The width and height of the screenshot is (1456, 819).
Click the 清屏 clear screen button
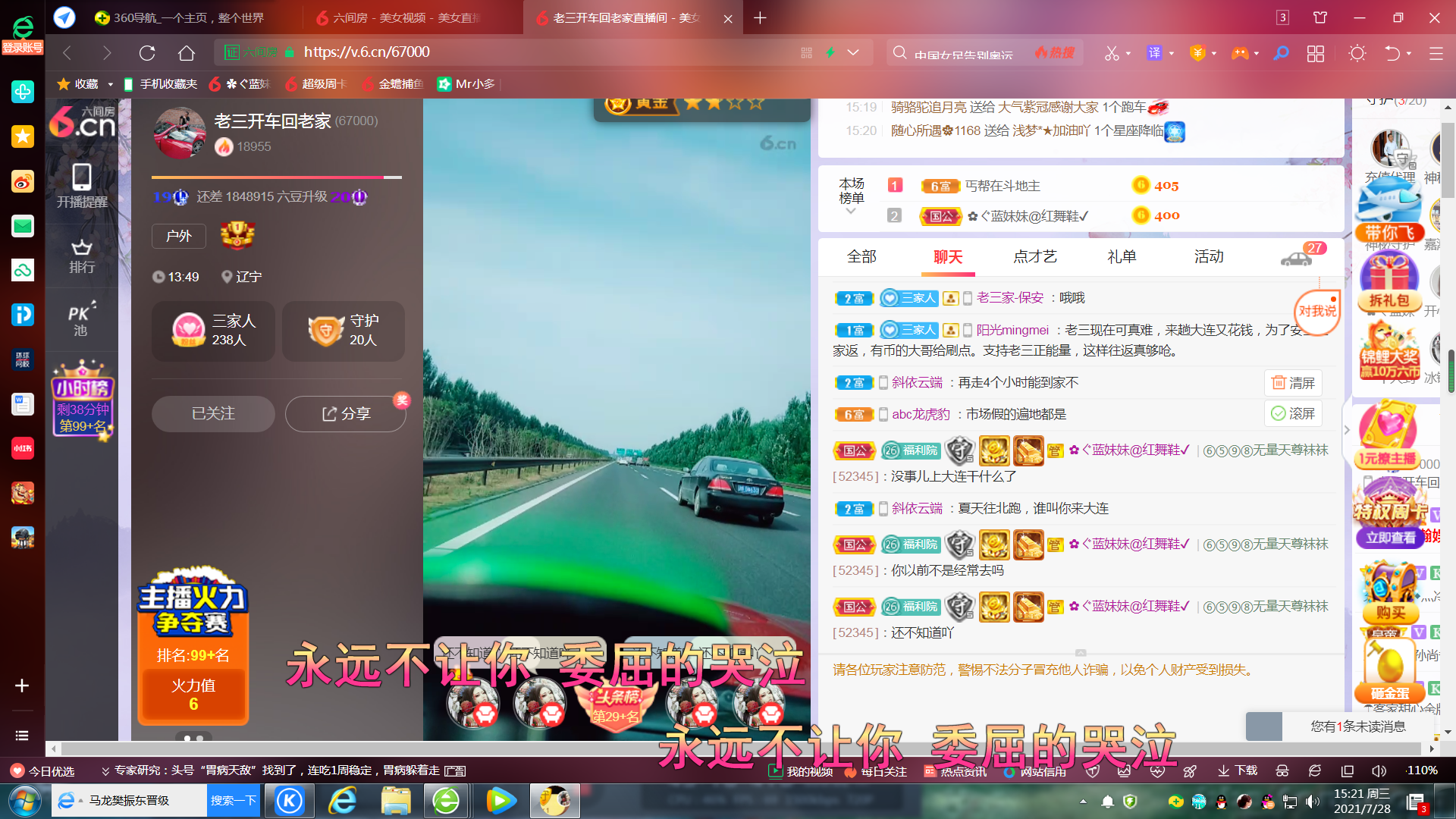pos(1293,383)
